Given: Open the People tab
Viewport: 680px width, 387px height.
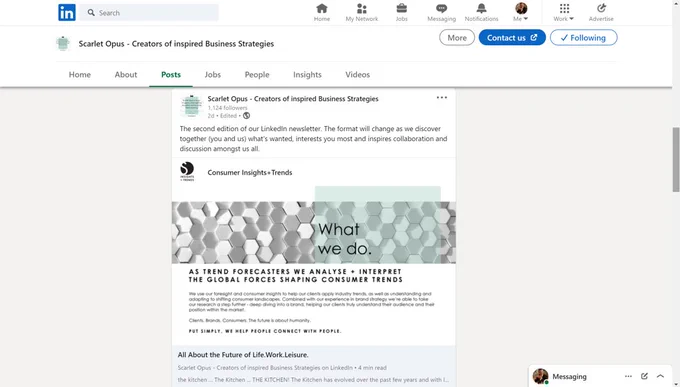Looking at the screenshot, I should coord(257,75).
